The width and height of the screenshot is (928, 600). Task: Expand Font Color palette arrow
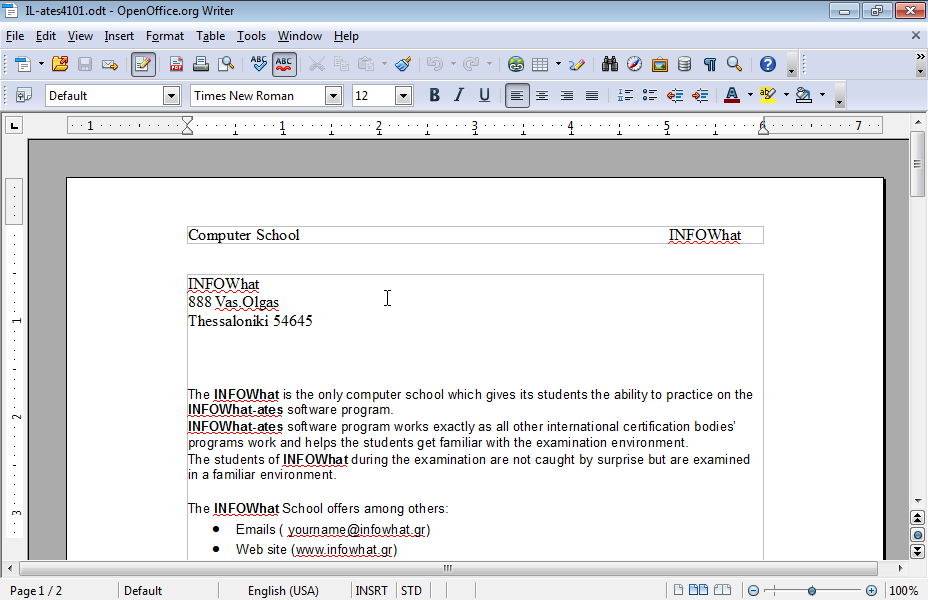coord(750,95)
